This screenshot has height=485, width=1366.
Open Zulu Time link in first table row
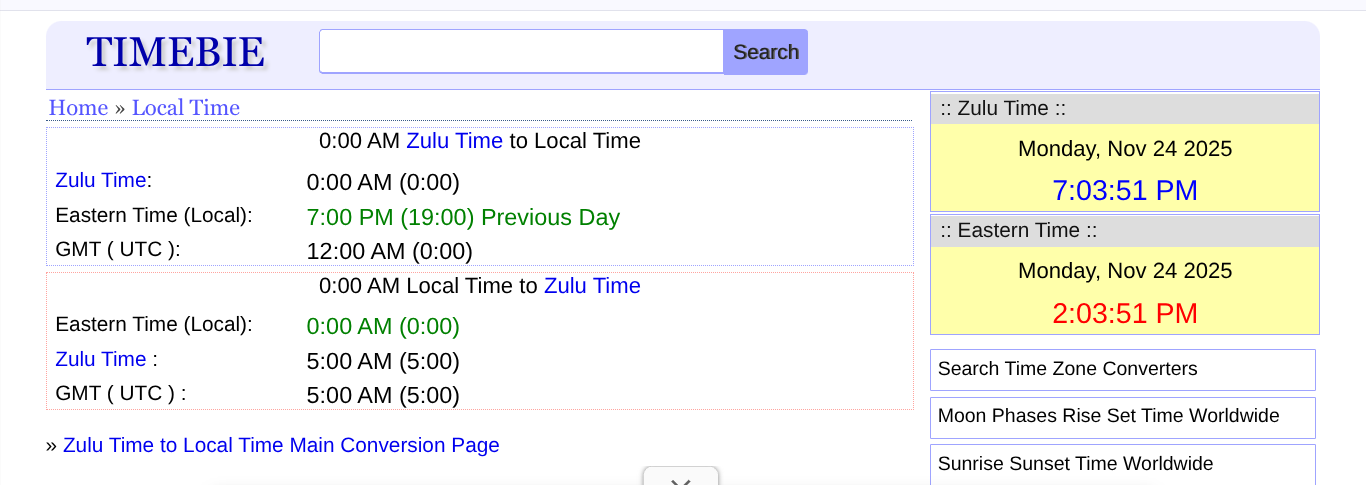click(x=100, y=181)
